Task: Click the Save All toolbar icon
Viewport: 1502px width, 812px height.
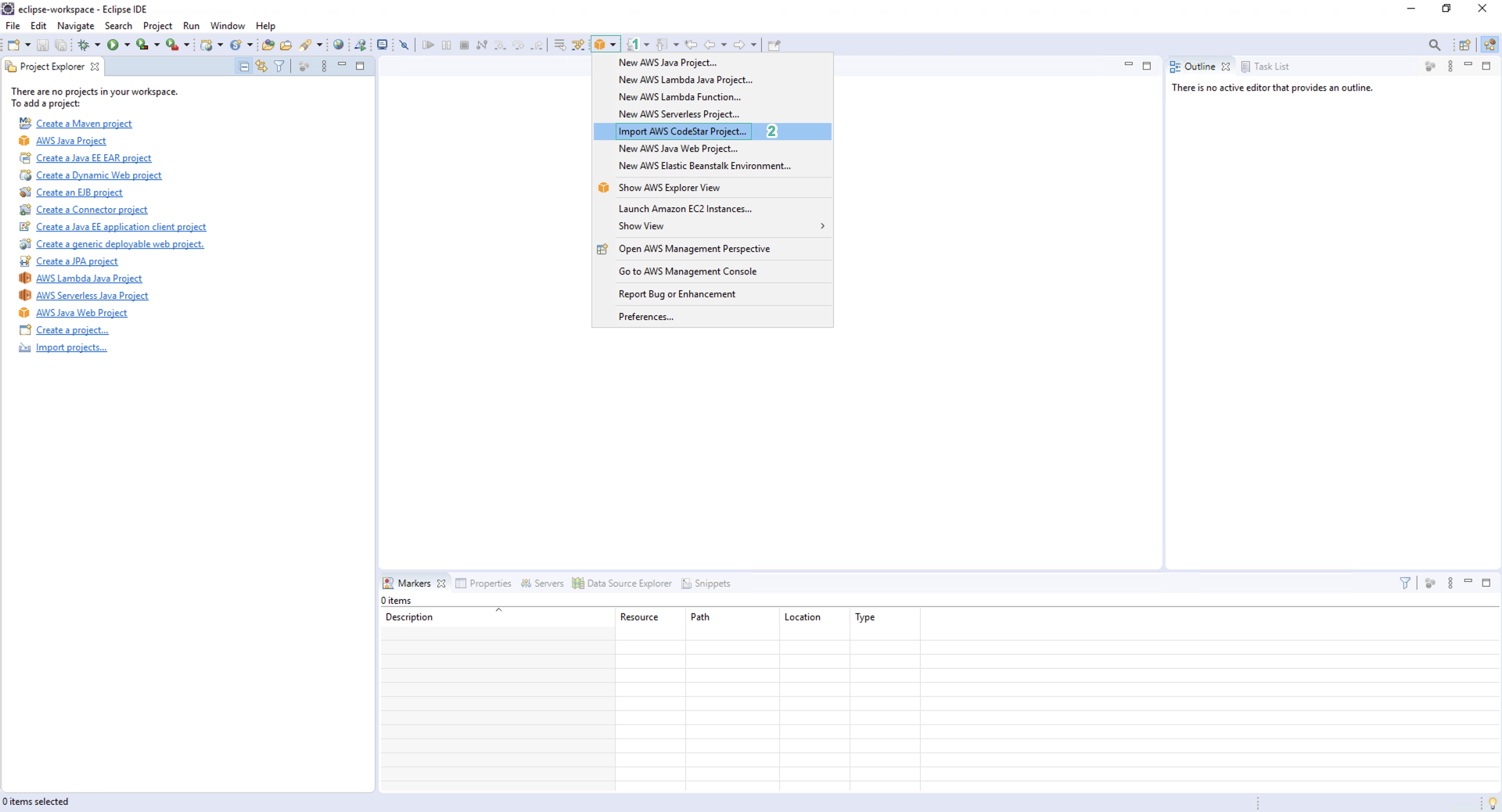Action: click(60, 45)
